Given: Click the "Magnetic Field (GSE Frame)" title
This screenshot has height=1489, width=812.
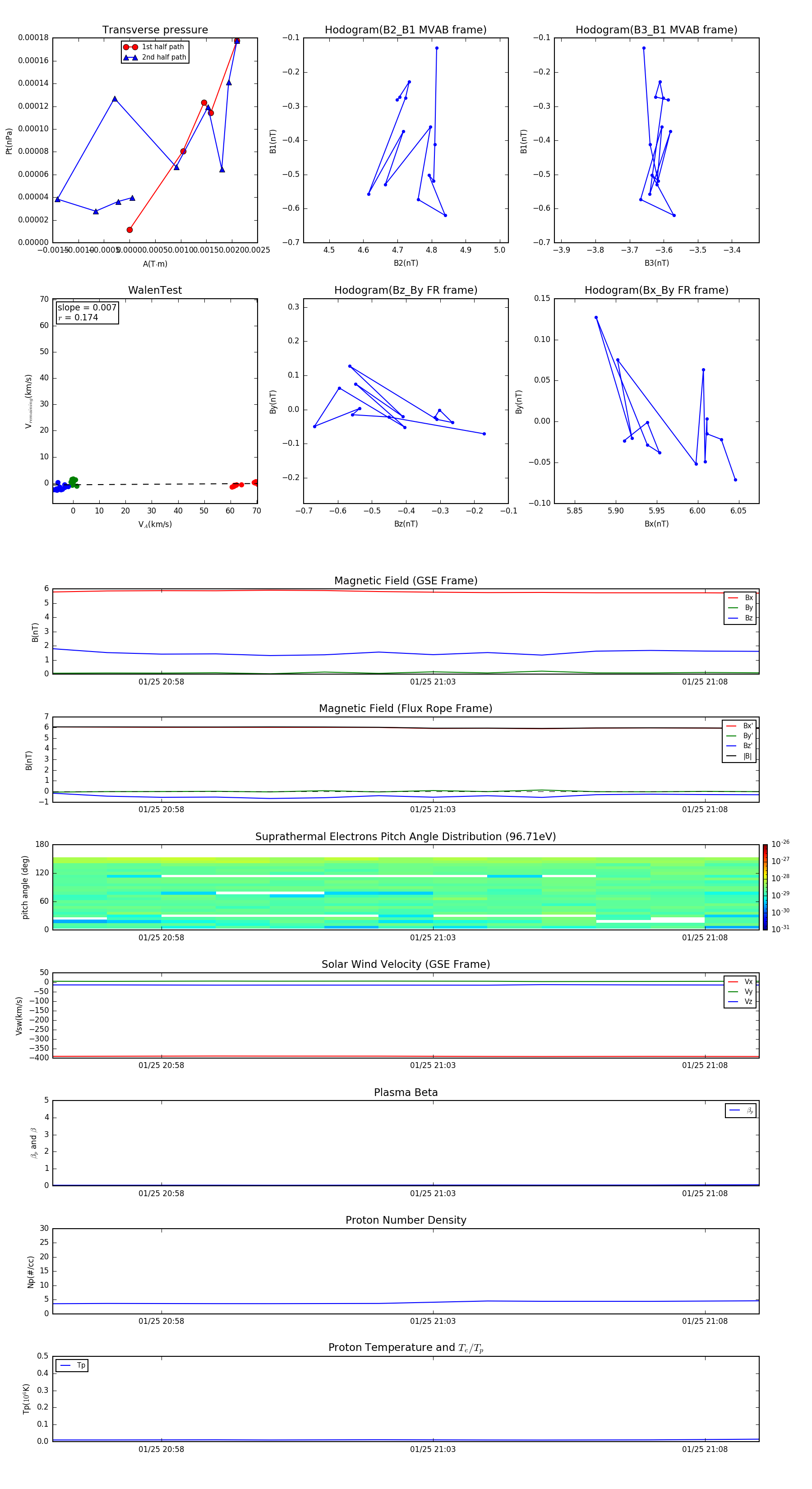Looking at the screenshot, I should (x=406, y=581).
